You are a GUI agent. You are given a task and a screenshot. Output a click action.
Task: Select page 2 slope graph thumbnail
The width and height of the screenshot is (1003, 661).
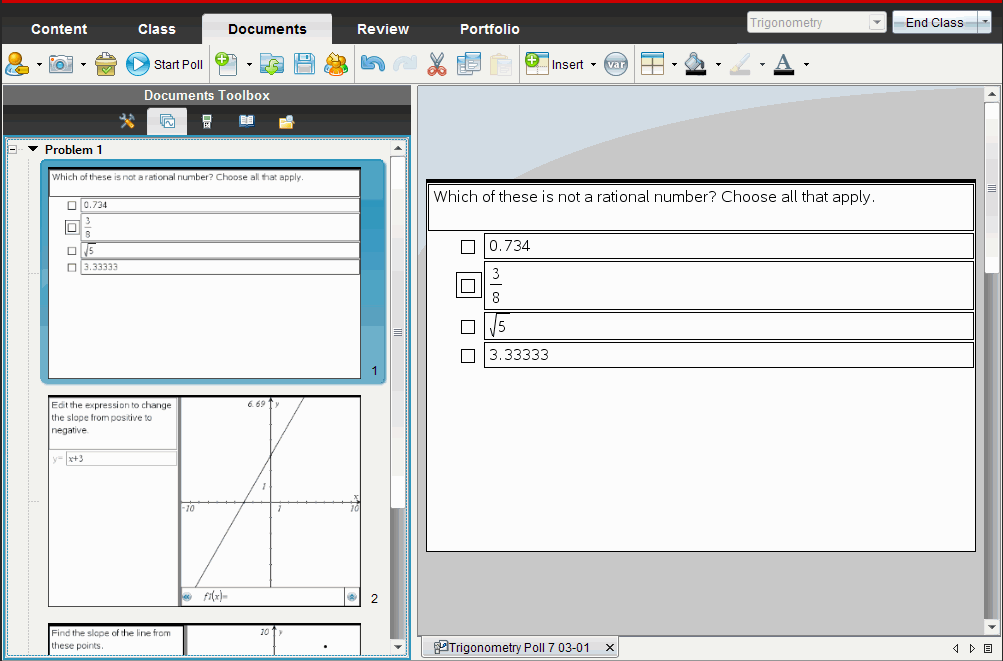coord(204,500)
